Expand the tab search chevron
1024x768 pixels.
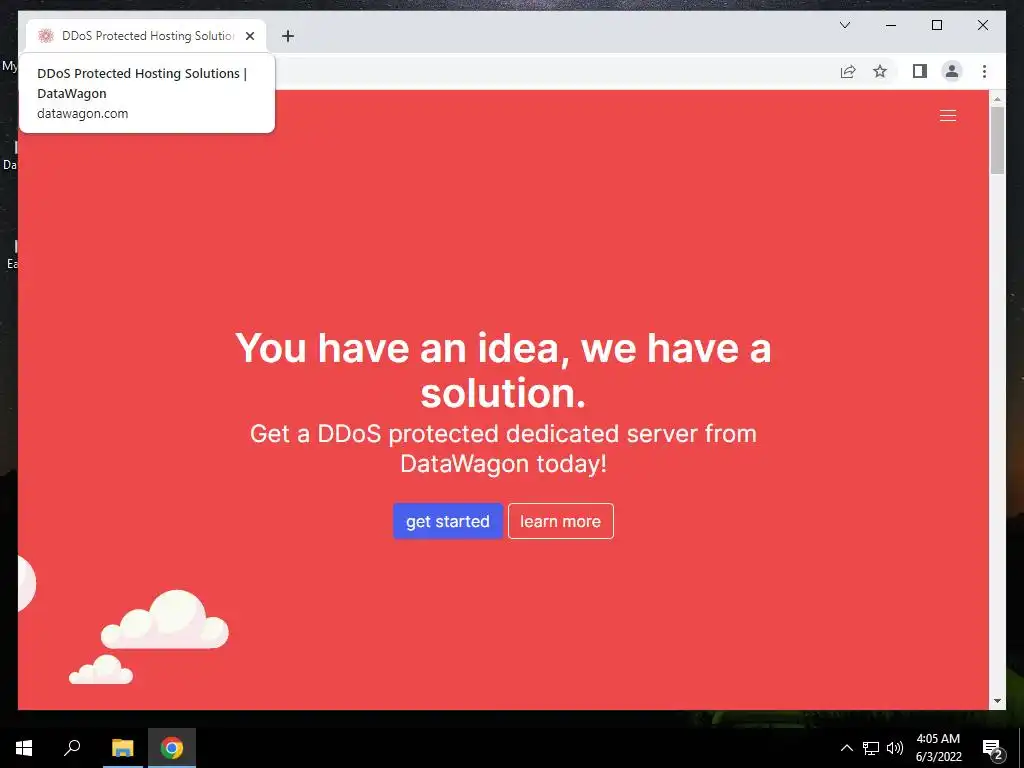[844, 25]
